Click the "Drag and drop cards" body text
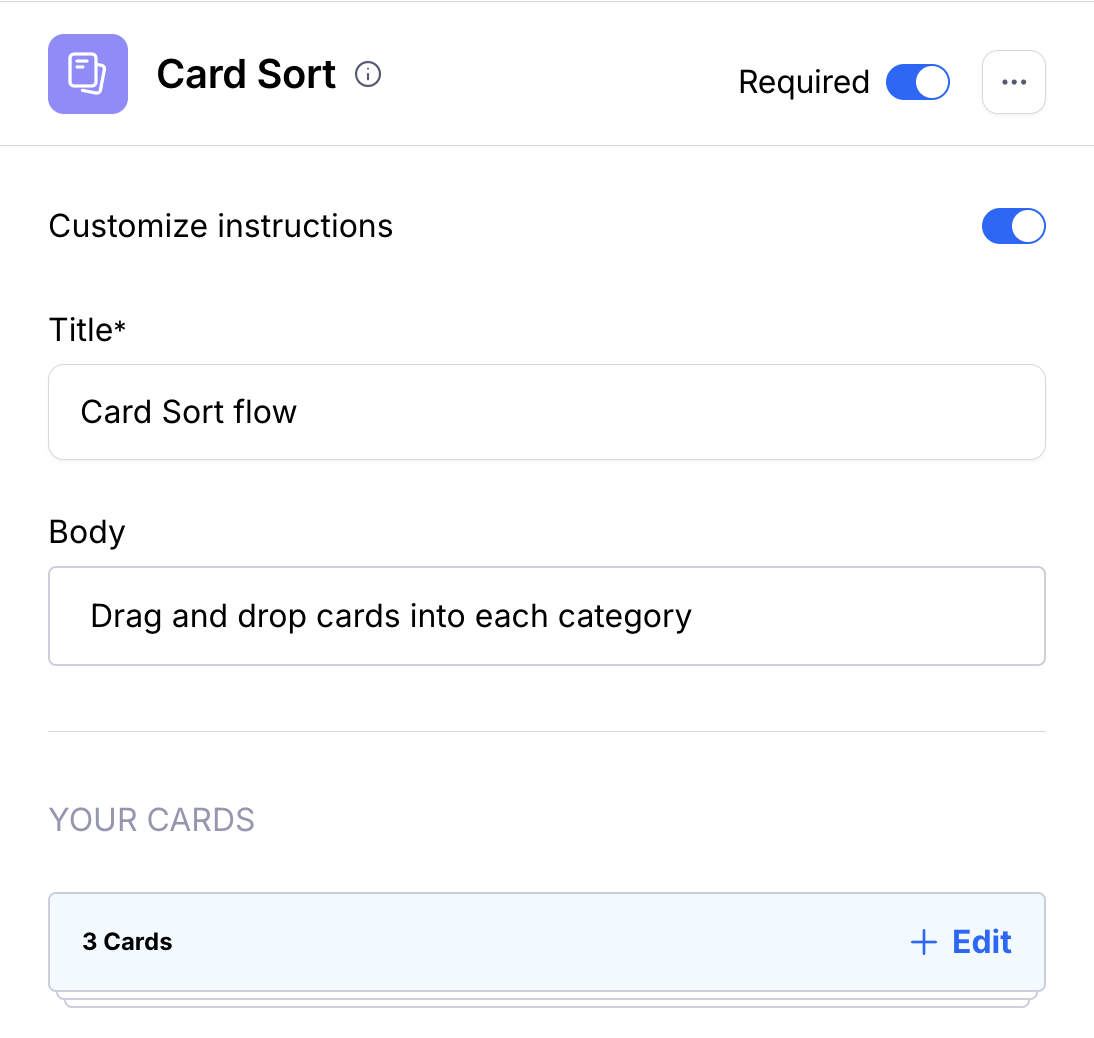This screenshot has height=1038, width=1094. (390, 616)
